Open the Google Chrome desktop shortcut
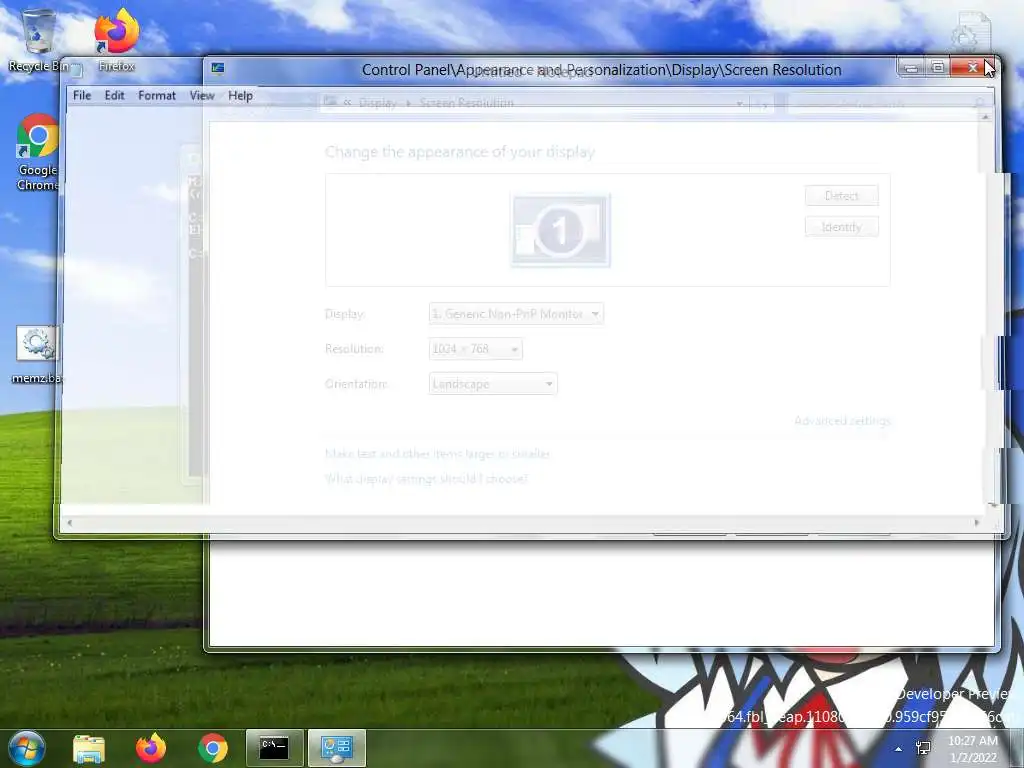The image size is (1024, 768). [37, 152]
